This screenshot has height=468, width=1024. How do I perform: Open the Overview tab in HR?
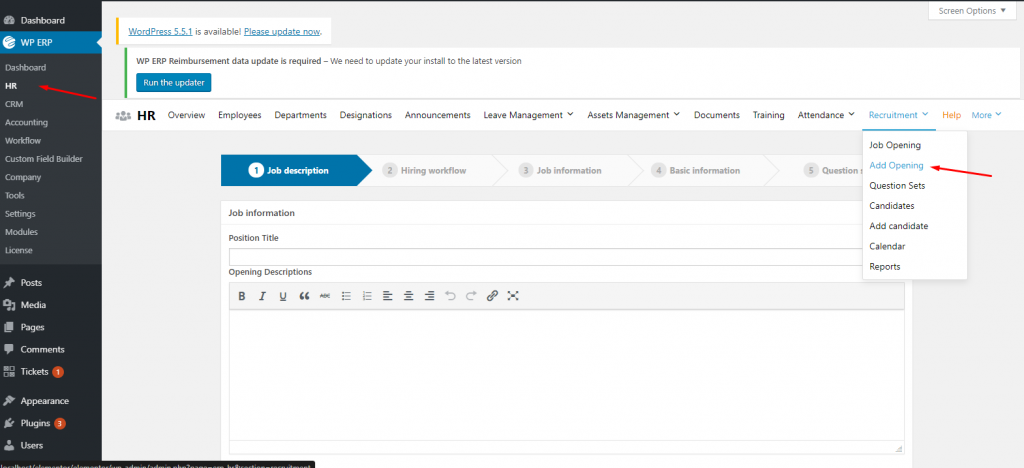(x=186, y=115)
